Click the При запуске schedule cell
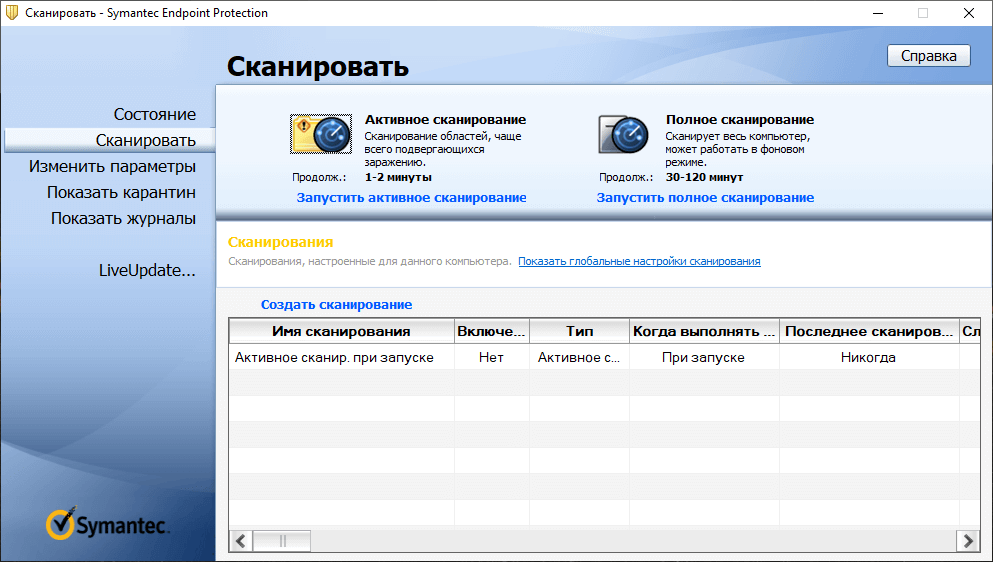Screen dimensions: 993x562 pyautogui.click(x=704, y=357)
